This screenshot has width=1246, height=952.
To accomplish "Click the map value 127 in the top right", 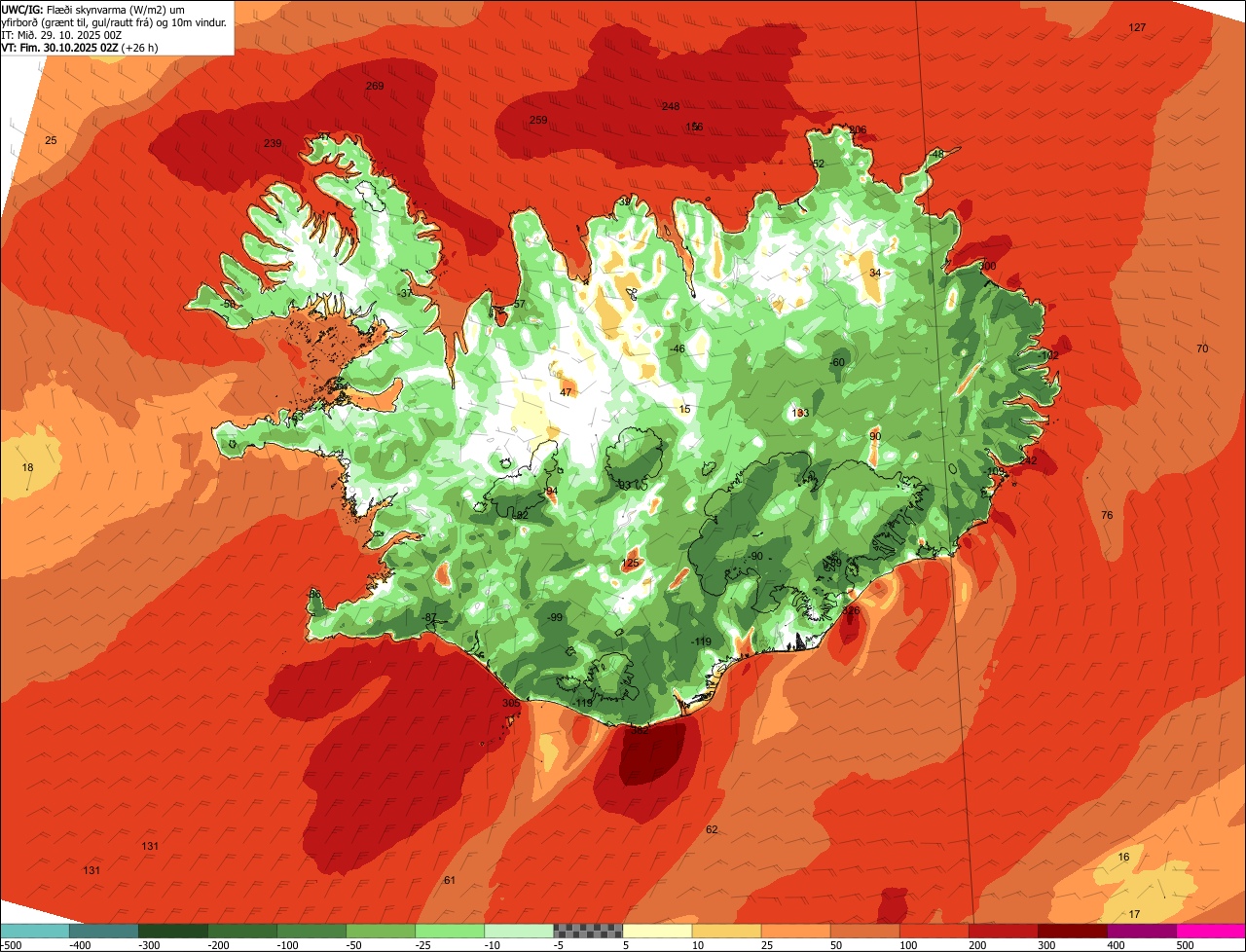I will 1137,27.
